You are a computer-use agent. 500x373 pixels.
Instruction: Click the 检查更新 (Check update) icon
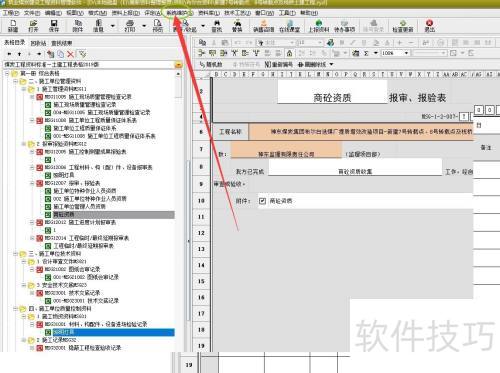(x=403, y=26)
